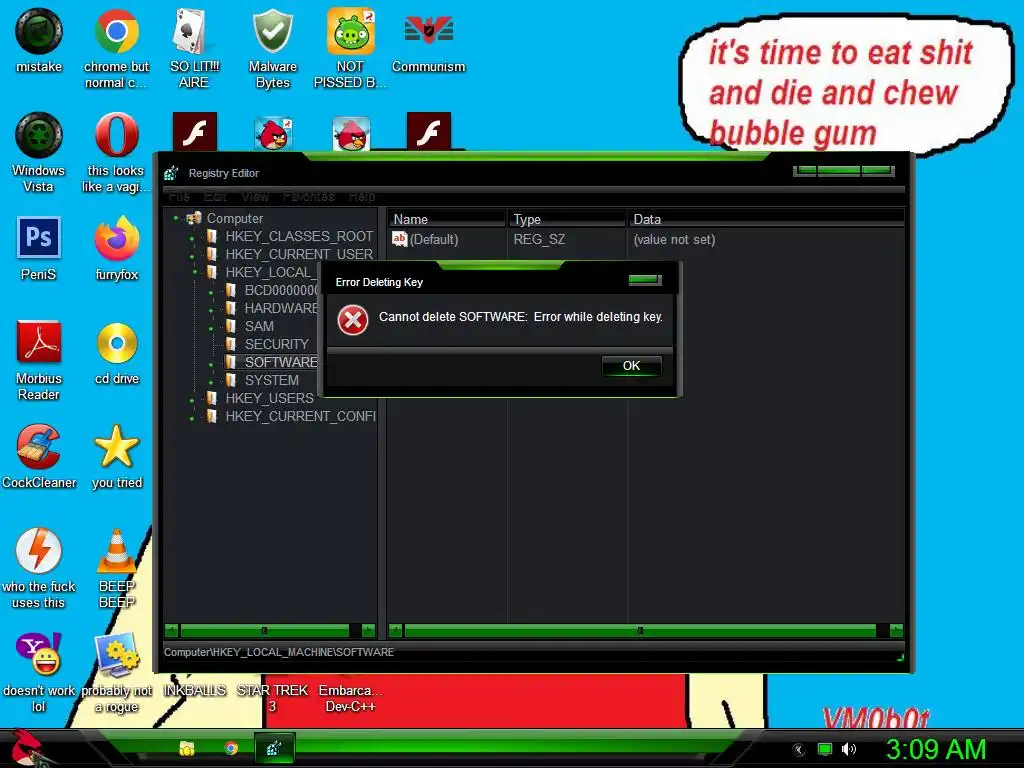This screenshot has width=1024, height=768.
Task: Open the volume speaker icon in system tray
Action: 848,749
